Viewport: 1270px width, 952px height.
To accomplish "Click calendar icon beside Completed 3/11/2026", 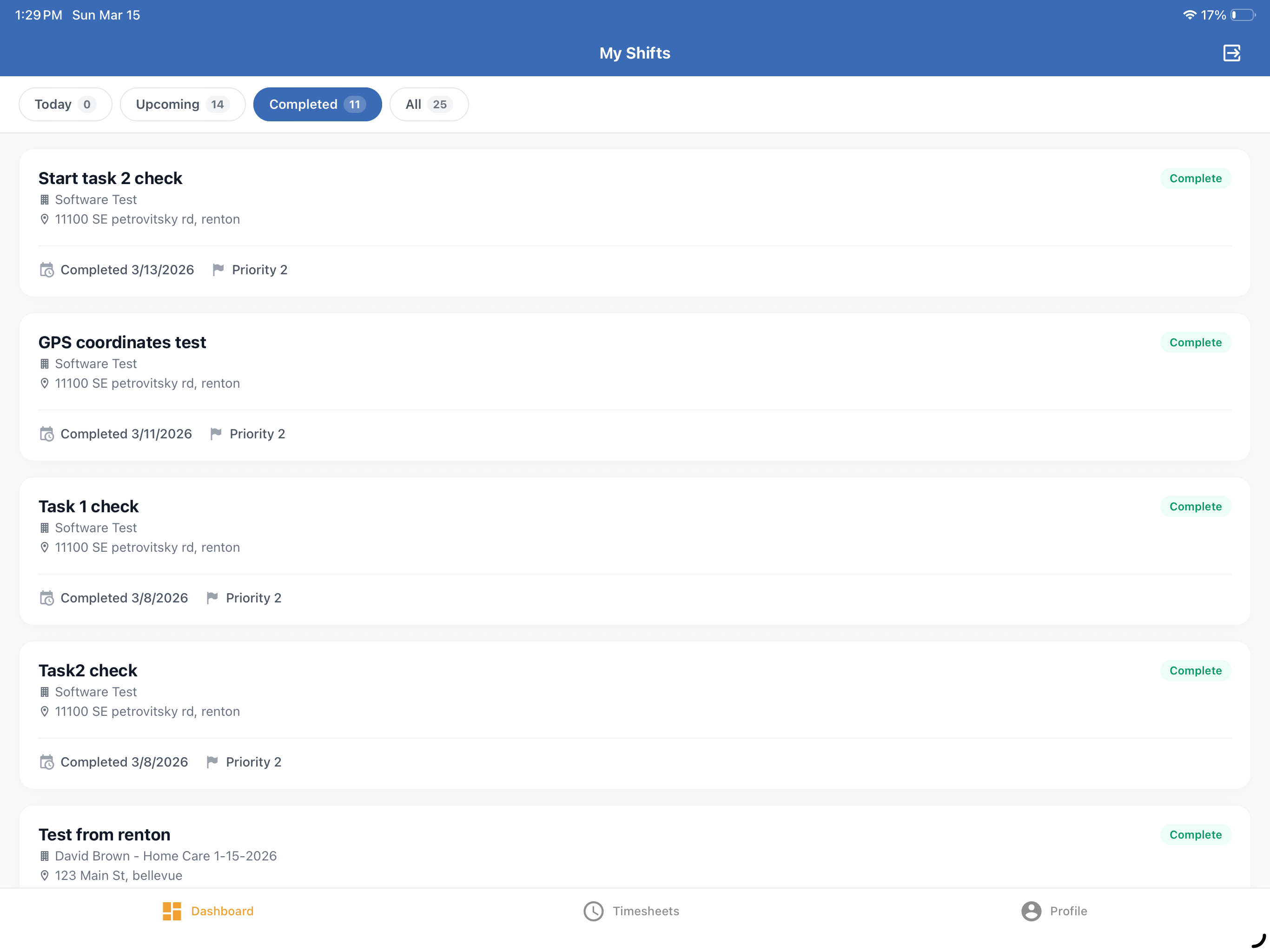I will 46,434.
